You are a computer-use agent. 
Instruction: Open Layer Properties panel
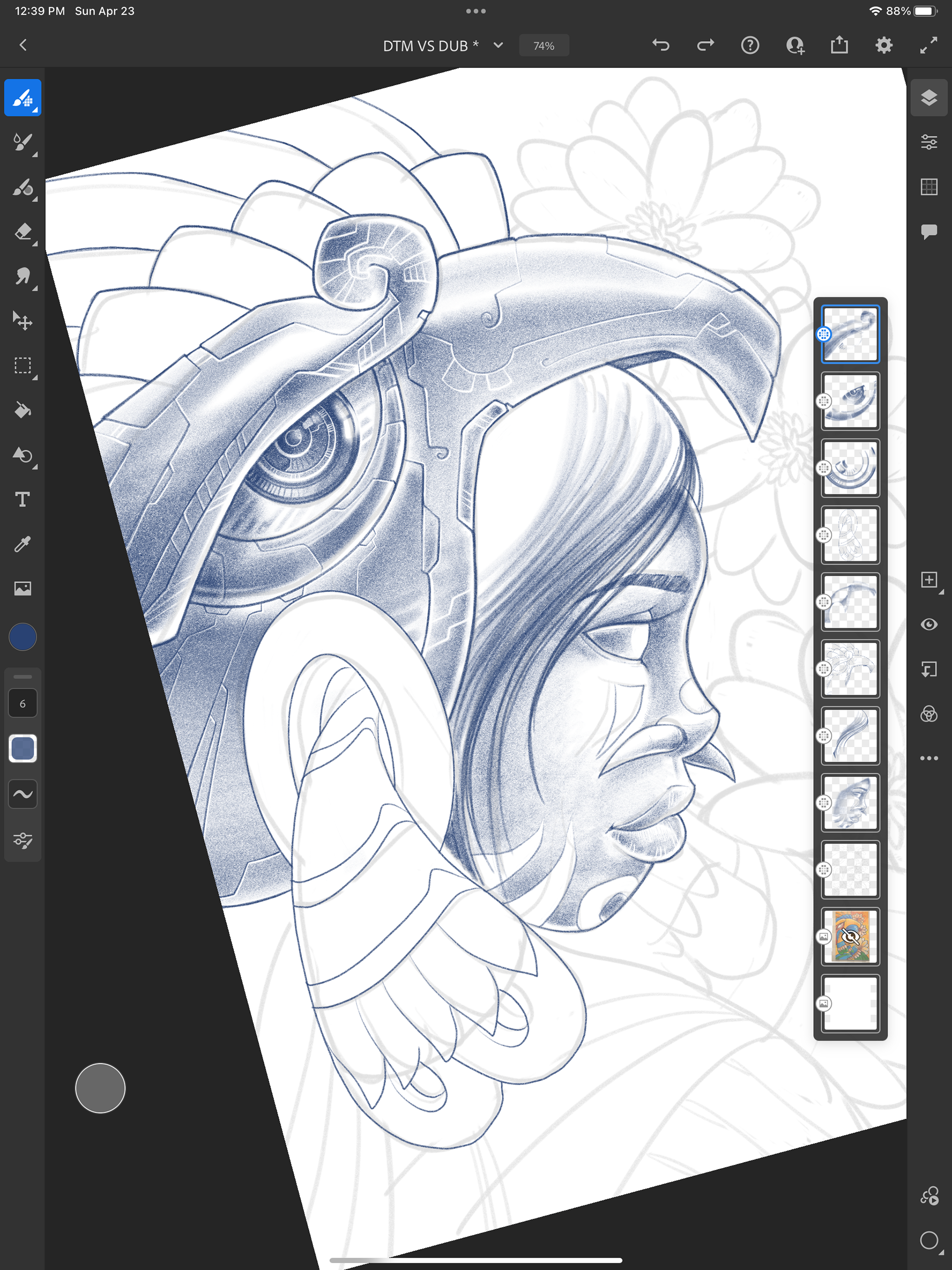(929, 142)
